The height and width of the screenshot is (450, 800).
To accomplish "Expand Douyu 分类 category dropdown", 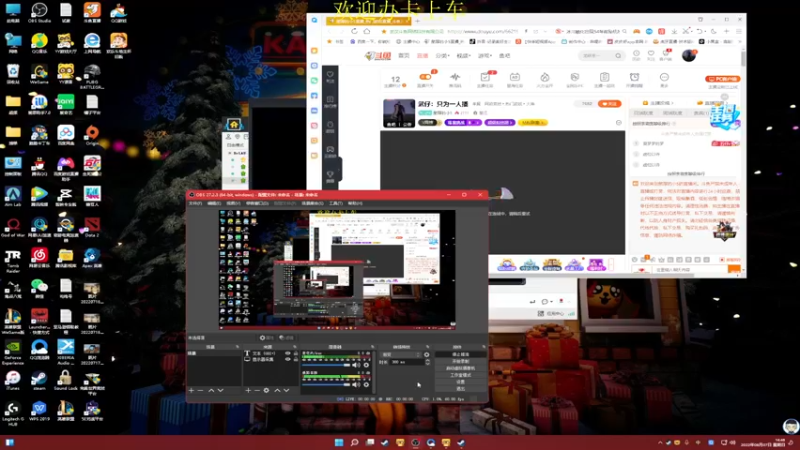I will click(442, 56).
